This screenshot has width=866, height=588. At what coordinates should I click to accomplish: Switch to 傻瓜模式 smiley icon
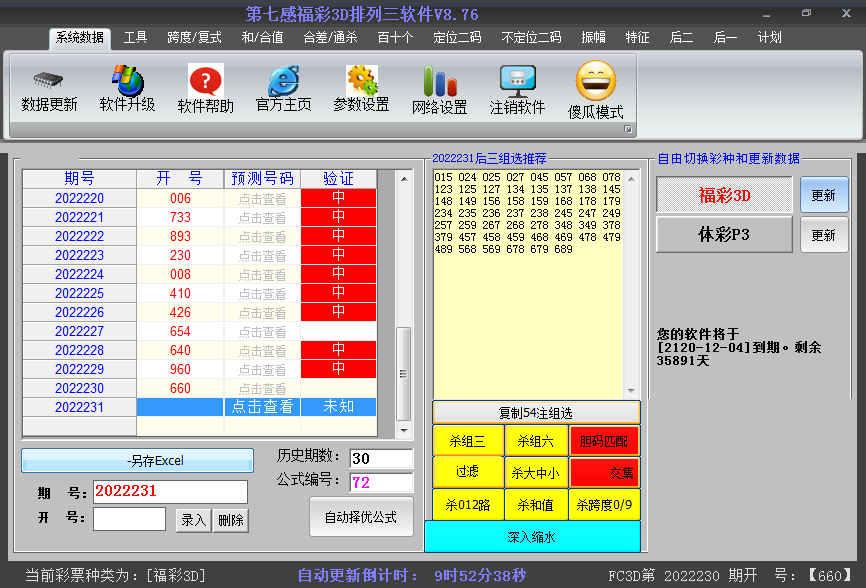595,82
